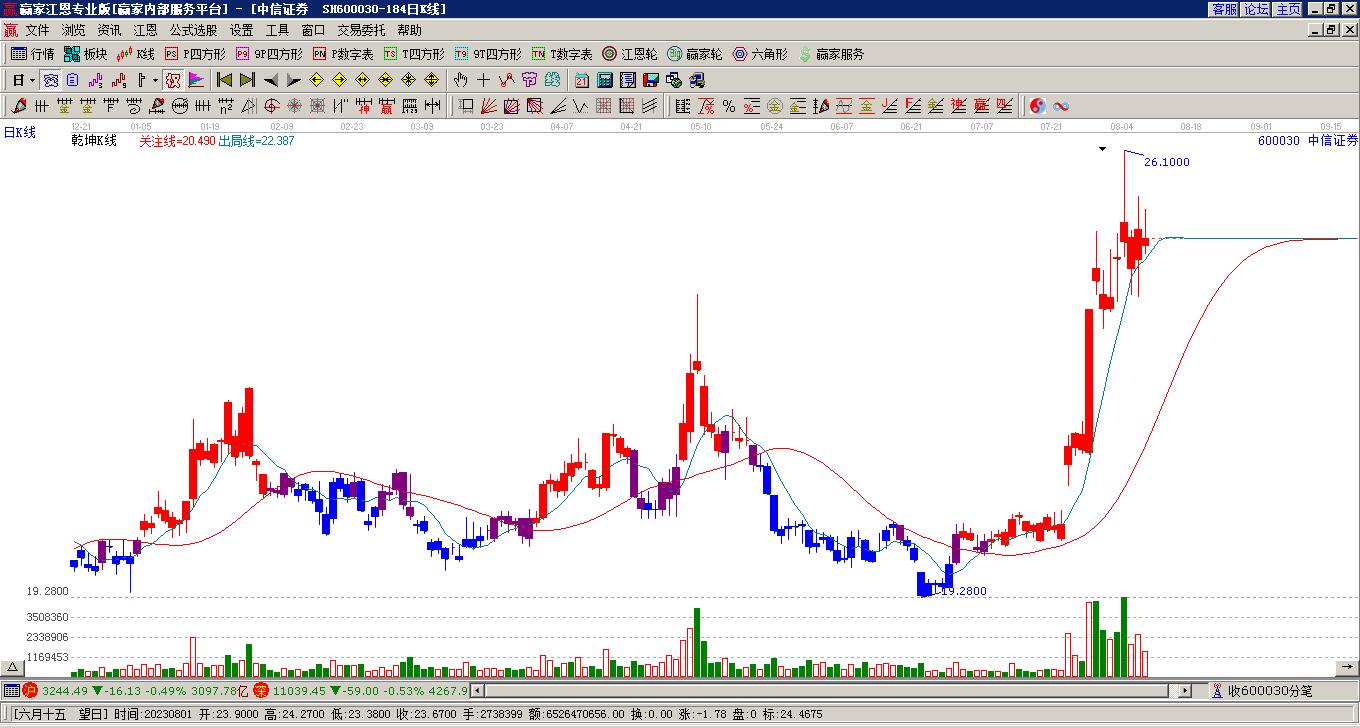Expand the 日 period dropdown arrow

click(32, 80)
